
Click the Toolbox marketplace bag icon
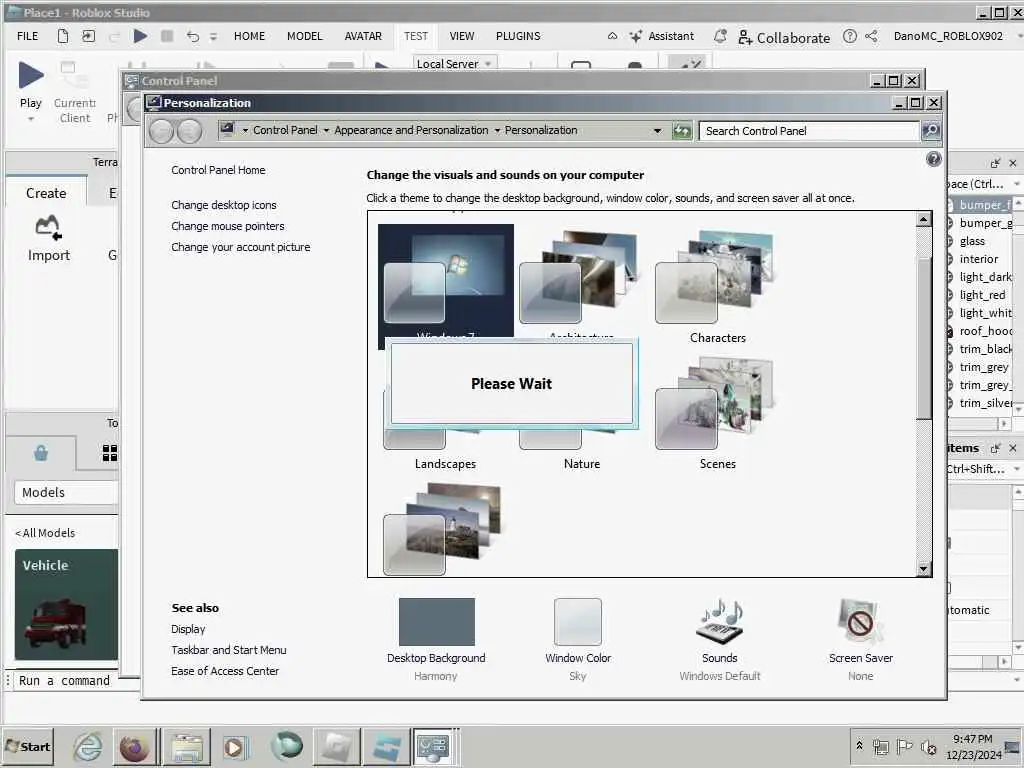point(40,453)
